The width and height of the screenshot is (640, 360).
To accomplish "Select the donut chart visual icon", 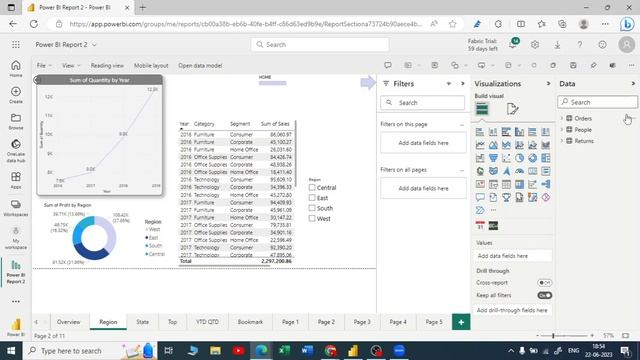I will point(532,158).
